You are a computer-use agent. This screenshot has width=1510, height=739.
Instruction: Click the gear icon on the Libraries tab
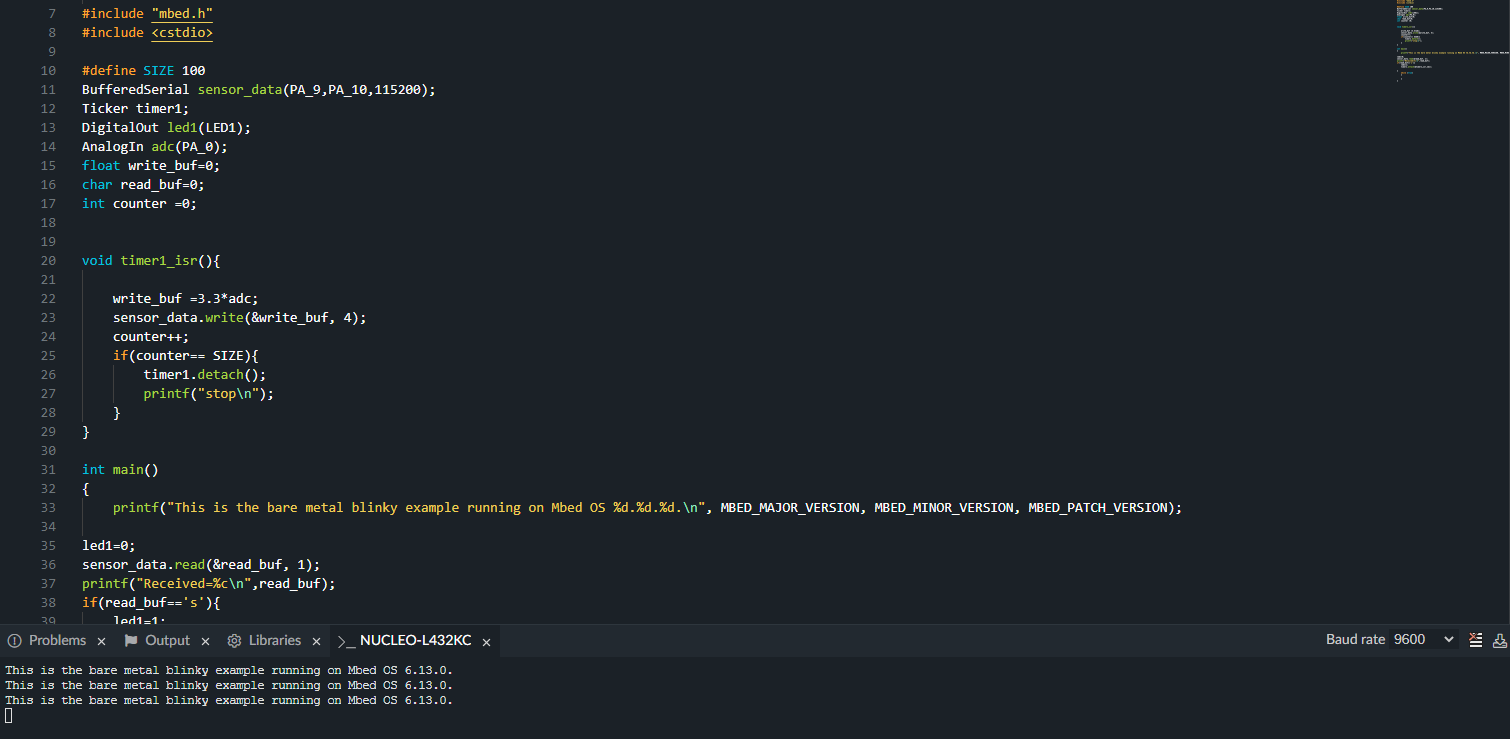pos(234,640)
